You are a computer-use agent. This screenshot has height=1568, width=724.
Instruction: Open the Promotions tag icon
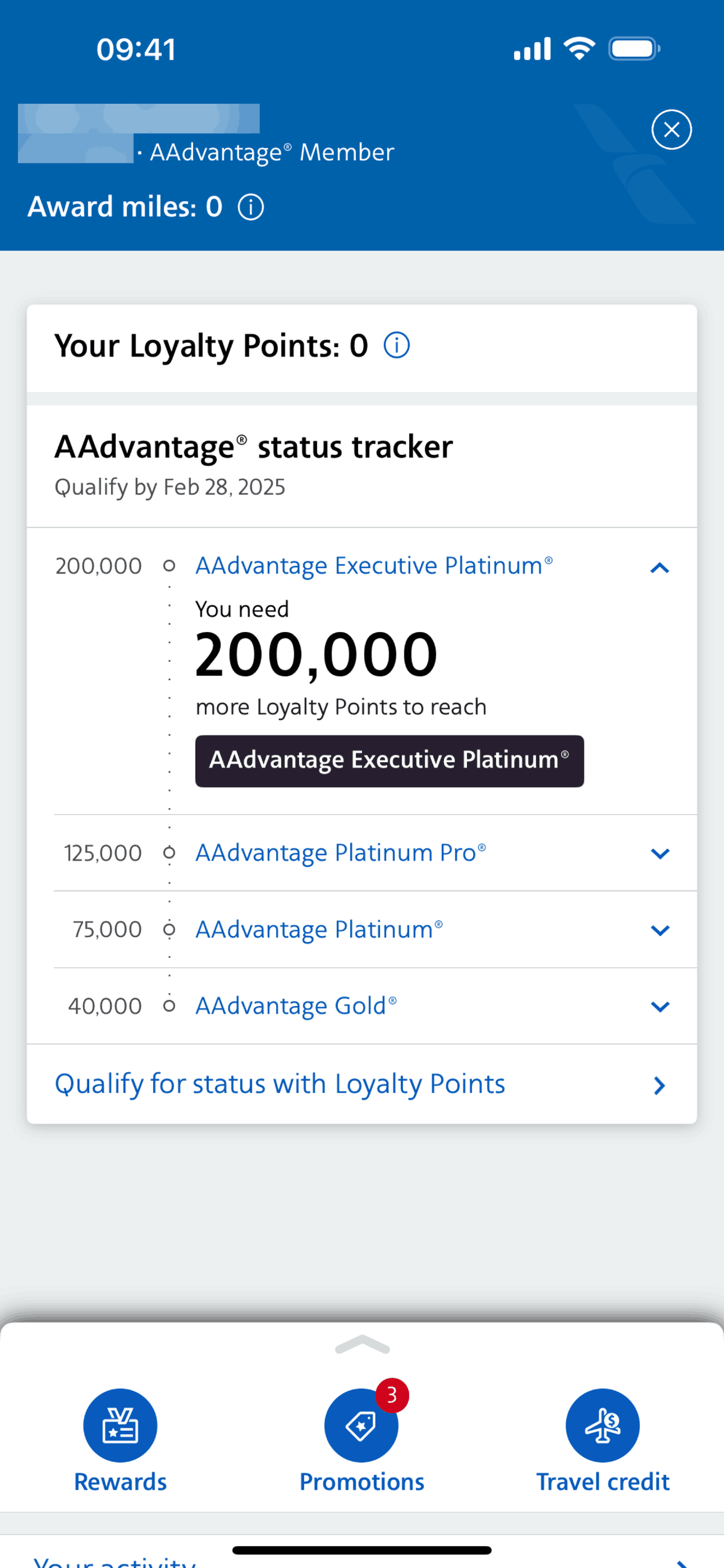361,1425
